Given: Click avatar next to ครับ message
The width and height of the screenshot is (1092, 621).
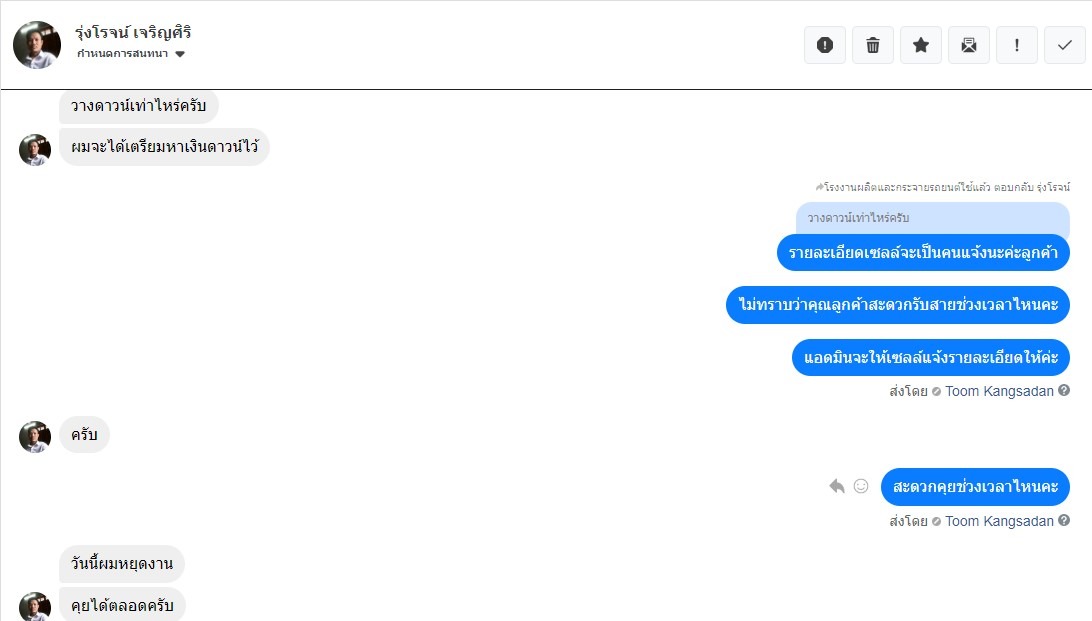Looking at the screenshot, I should tap(35, 436).
